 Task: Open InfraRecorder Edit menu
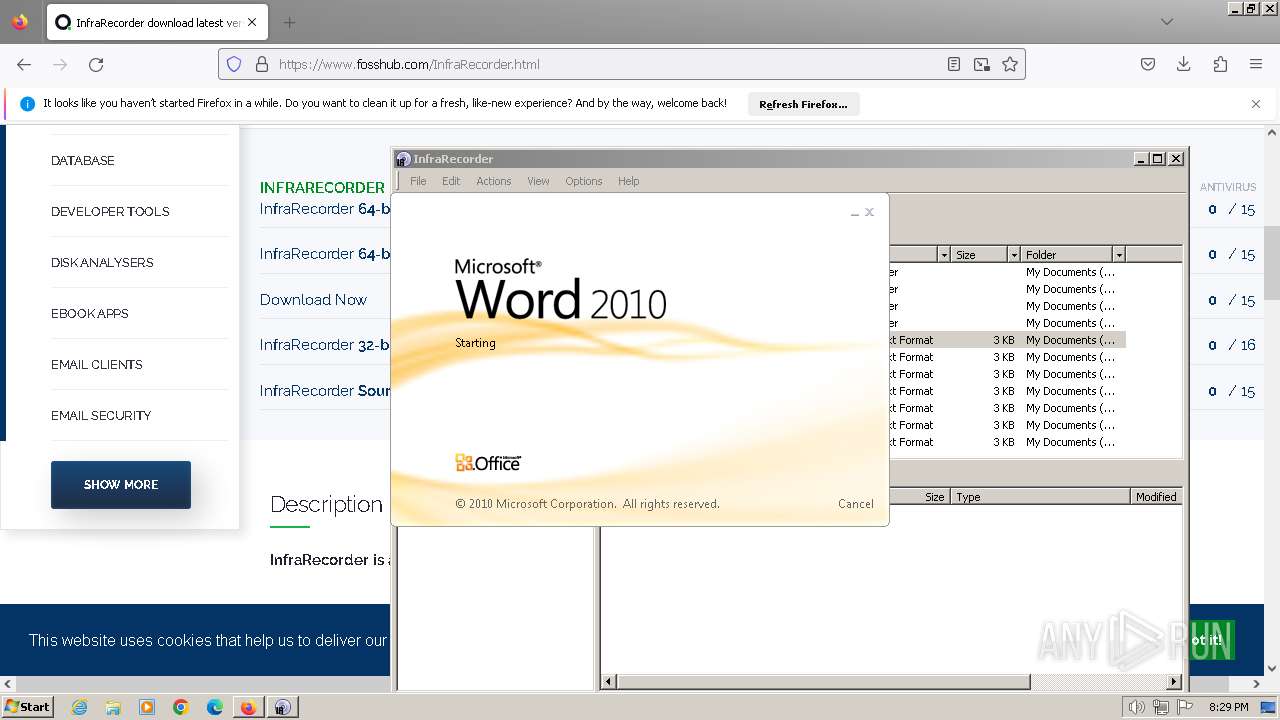pyautogui.click(x=451, y=181)
